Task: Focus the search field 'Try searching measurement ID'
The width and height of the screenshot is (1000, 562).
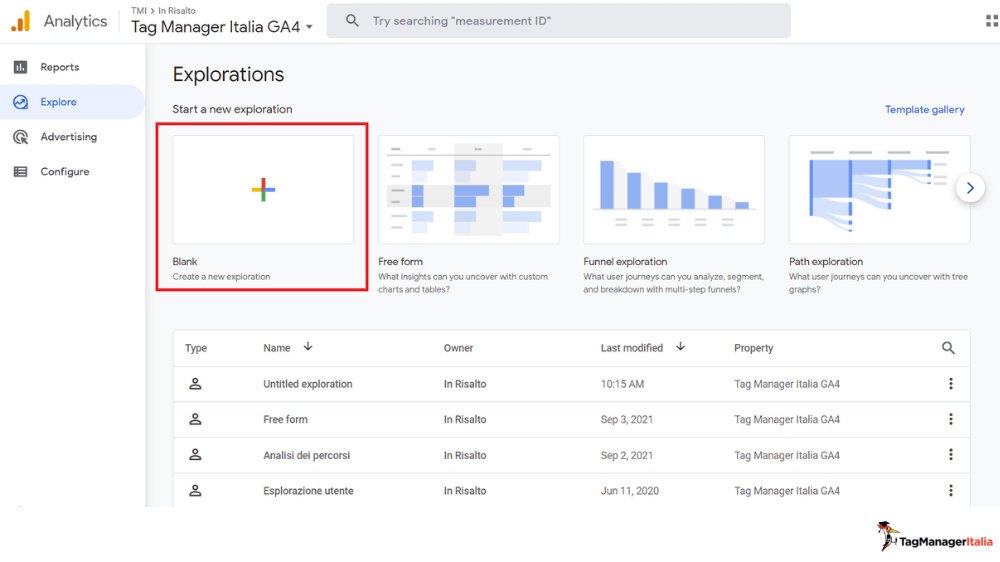Action: pyautogui.click(x=559, y=21)
